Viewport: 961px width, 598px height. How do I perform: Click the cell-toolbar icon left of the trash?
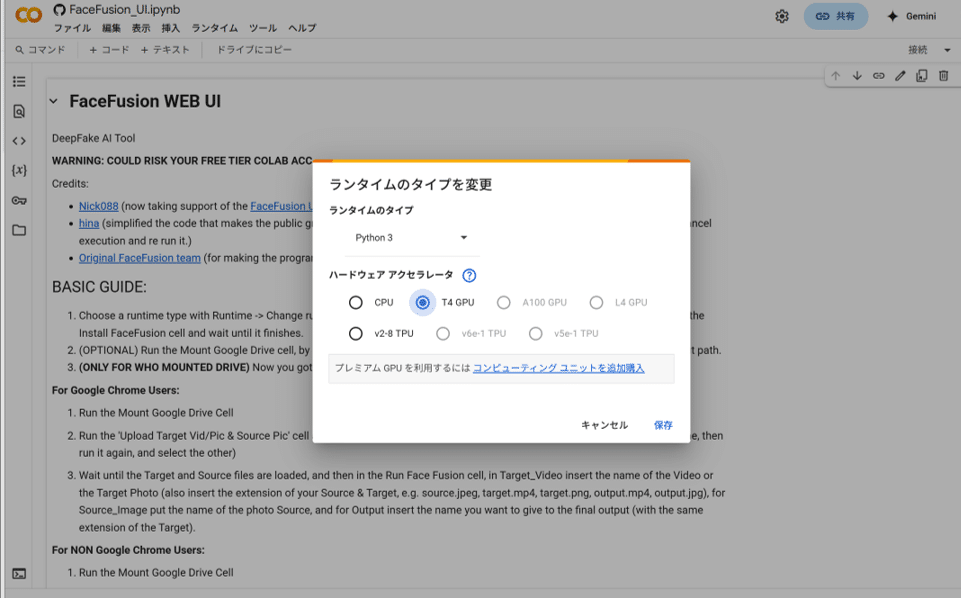[x=922, y=76]
